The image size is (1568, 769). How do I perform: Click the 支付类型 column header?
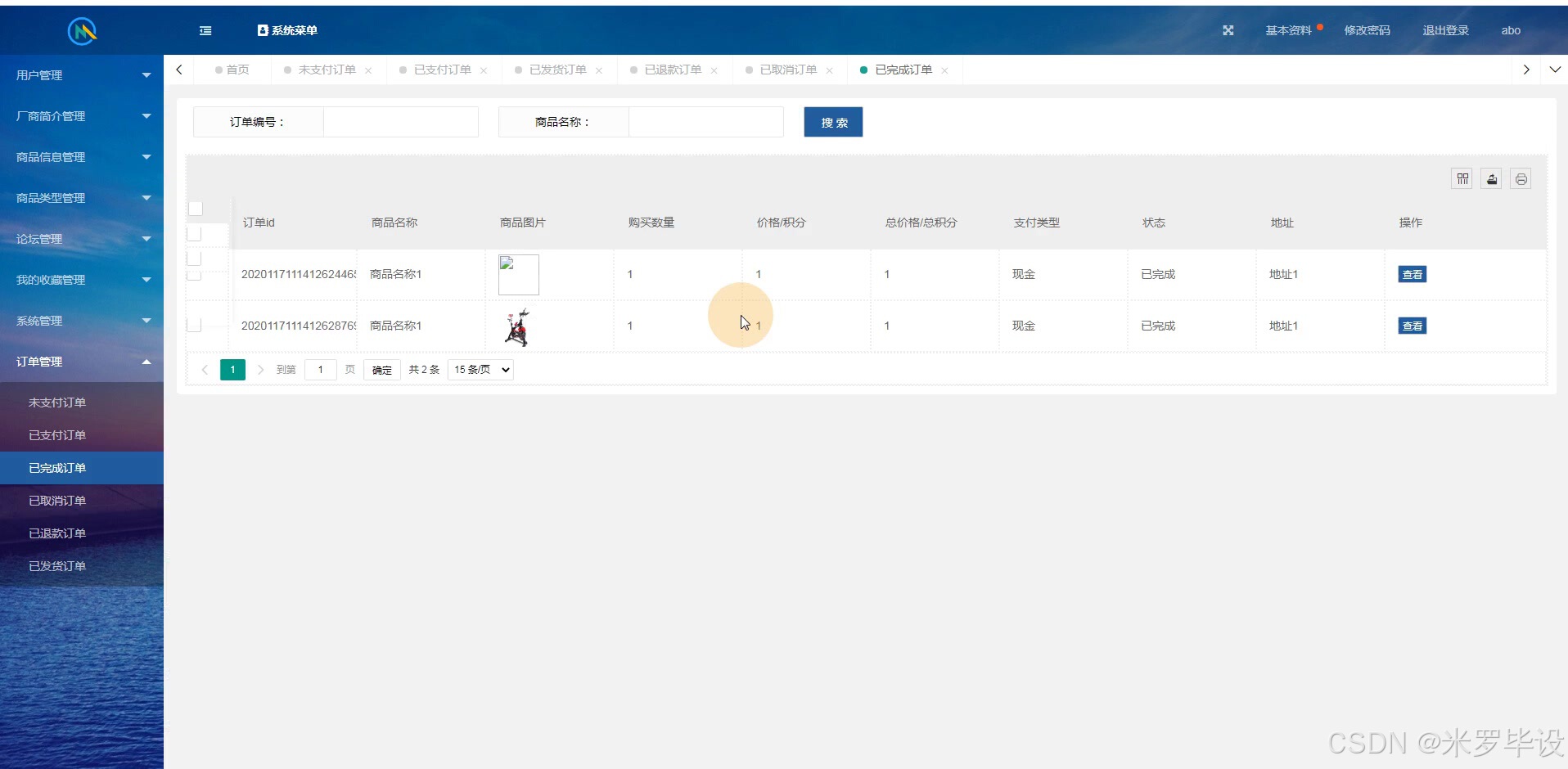tap(1036, 223)
